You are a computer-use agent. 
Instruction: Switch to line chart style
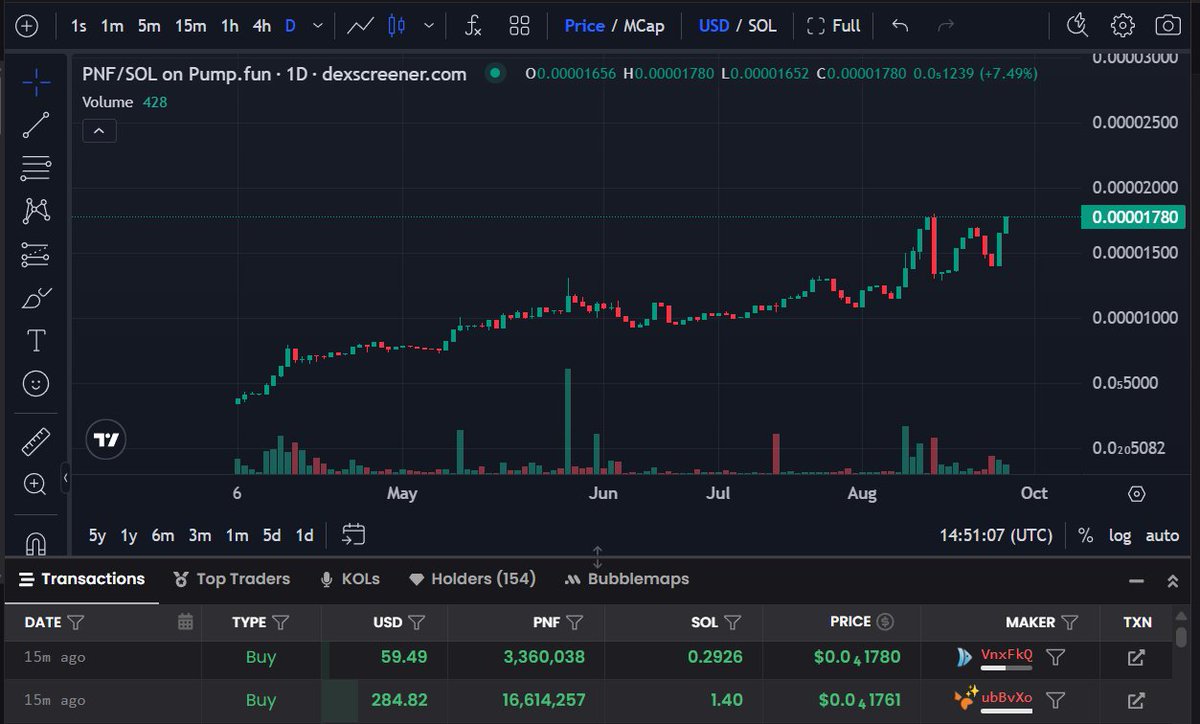[x=361, y=26]
